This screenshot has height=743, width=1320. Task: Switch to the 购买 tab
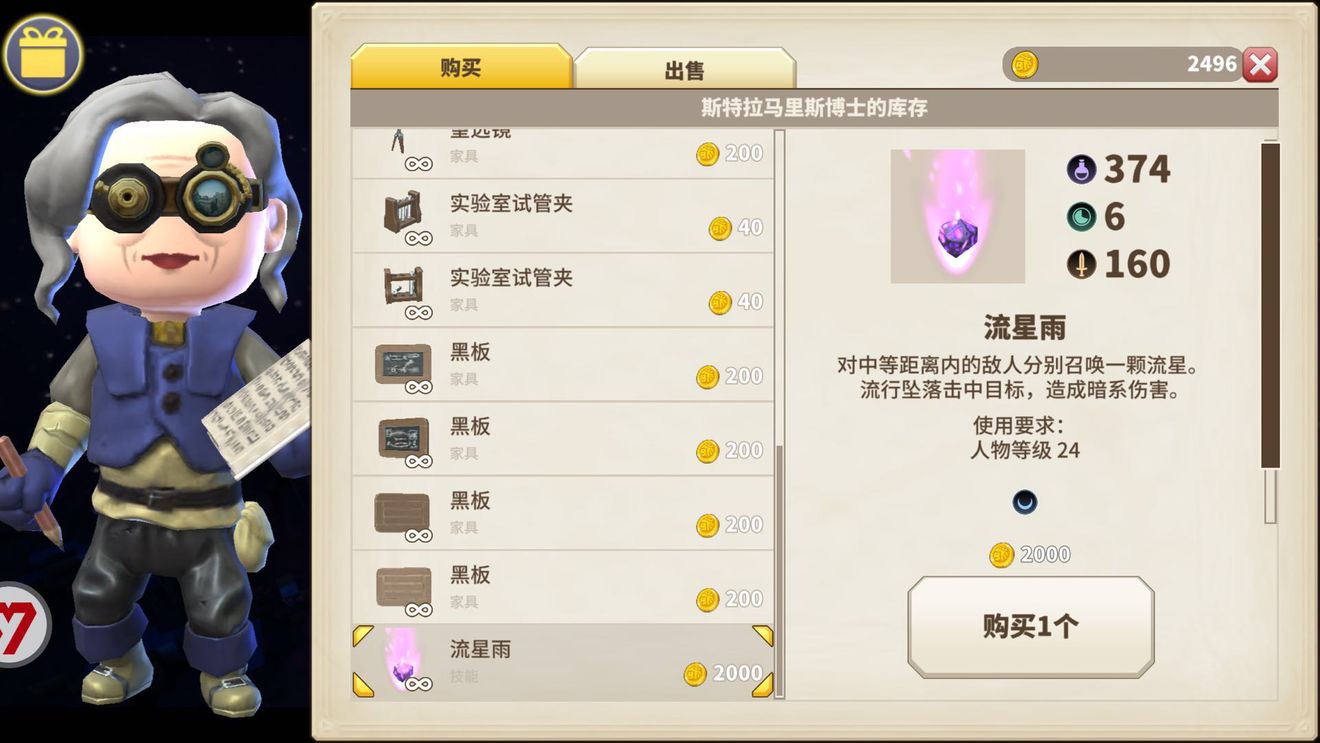click(461, 67)
